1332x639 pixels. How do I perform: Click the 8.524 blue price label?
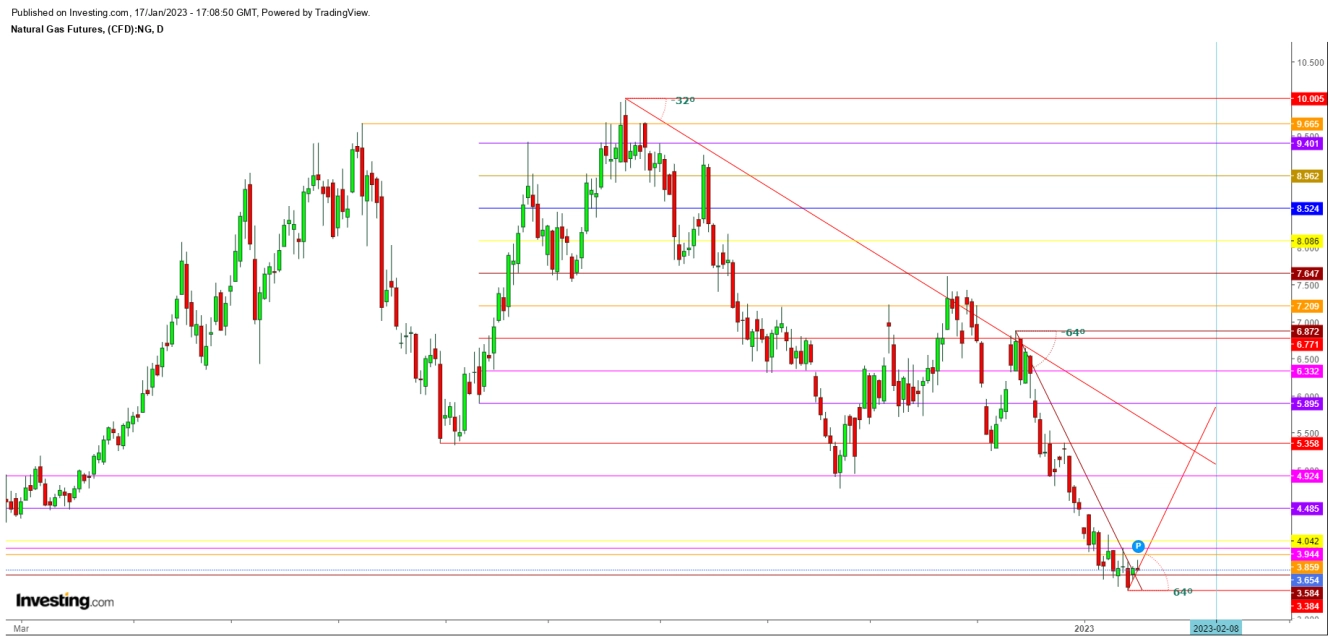pyautogui.click(x=1309, y=209)
